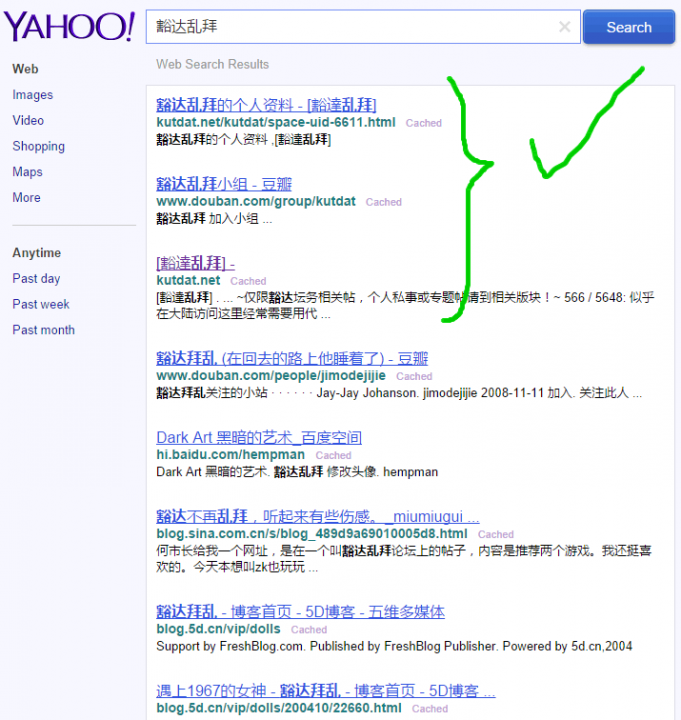Filter results to Past day
Viewport: 681px width, 720px height.
click(36, 279)
